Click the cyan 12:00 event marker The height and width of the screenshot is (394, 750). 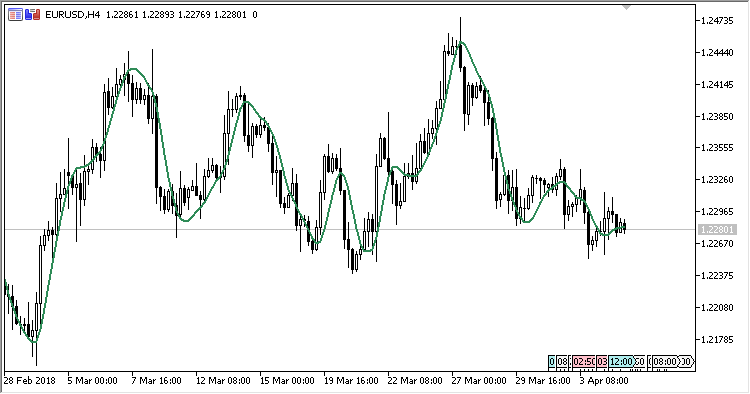click(x=621, y=361)
